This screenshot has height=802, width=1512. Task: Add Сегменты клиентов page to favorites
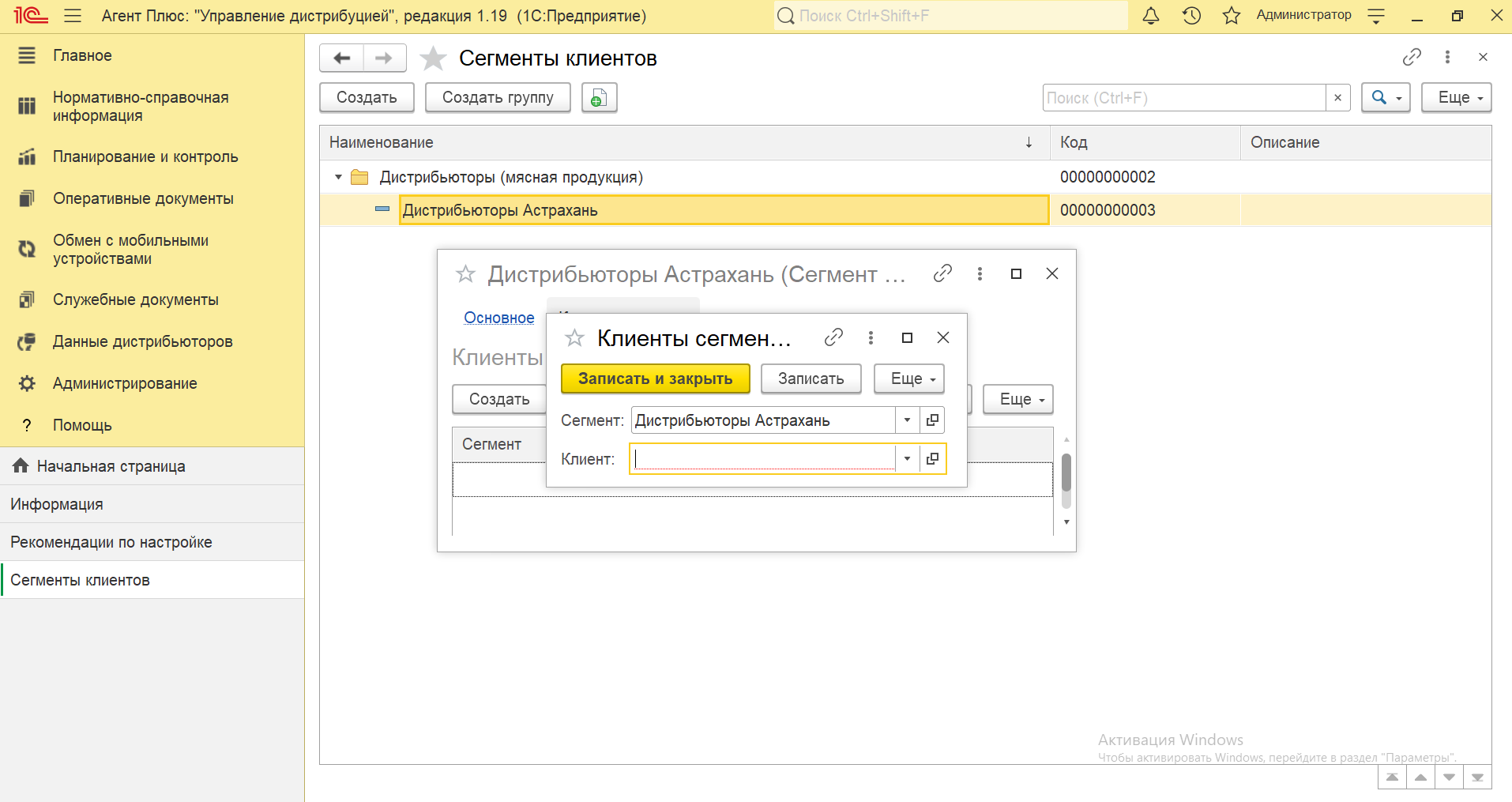pyautogui.click(x=433, y=58)
